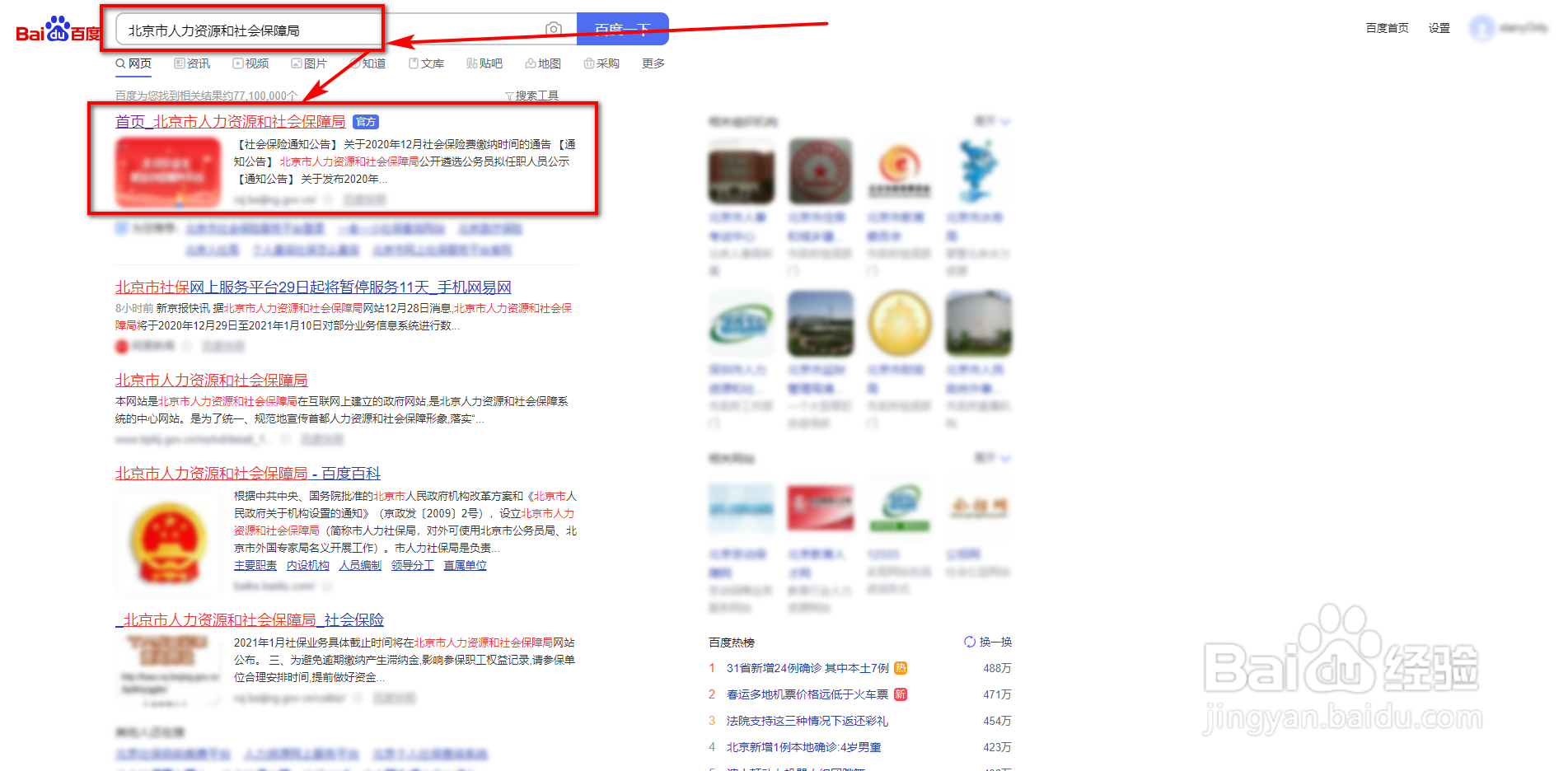
Task: Open the 图片 tab
Action: (x=309, y=63)
